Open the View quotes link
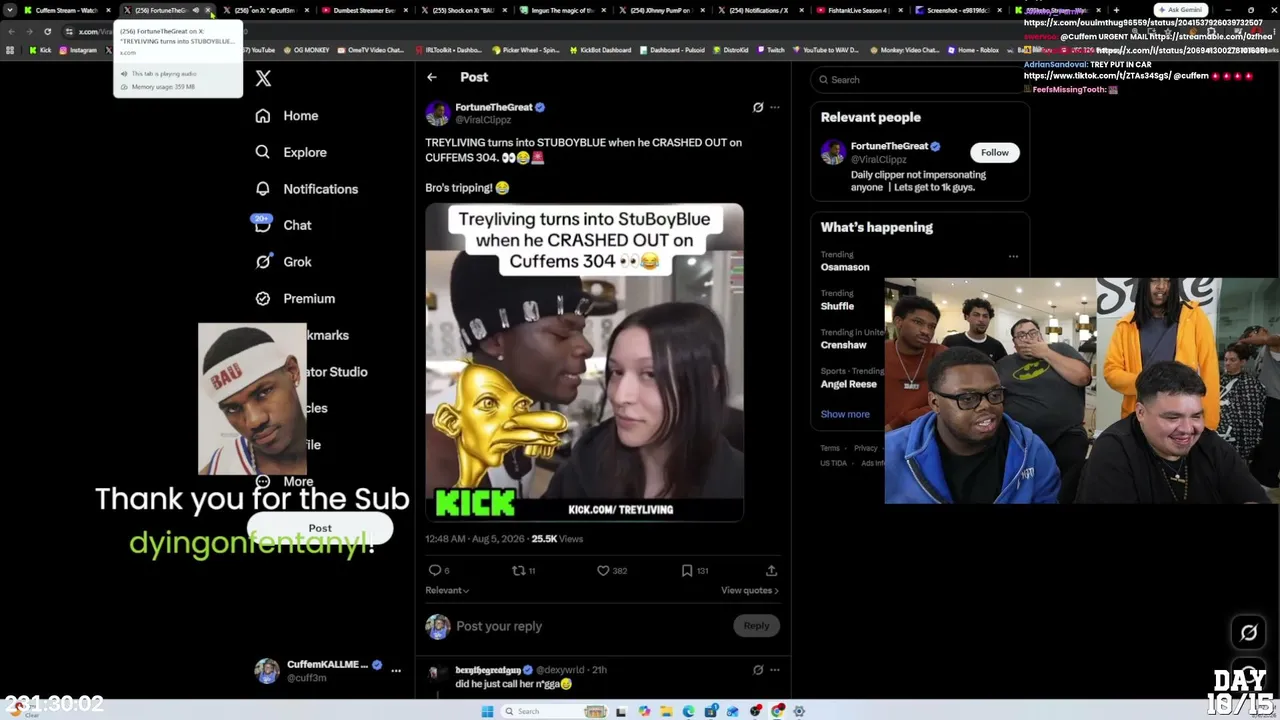Screen dimensions: 1280x720 coord(749,590)
